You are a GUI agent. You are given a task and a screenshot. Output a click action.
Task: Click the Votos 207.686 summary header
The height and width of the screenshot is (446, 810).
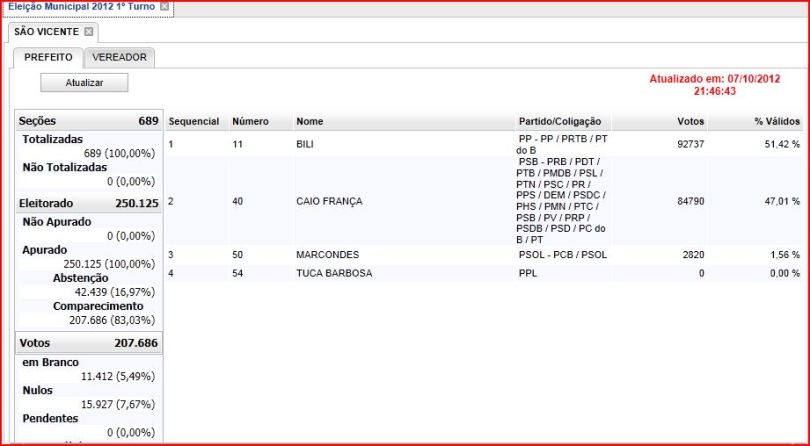(90, 343)
